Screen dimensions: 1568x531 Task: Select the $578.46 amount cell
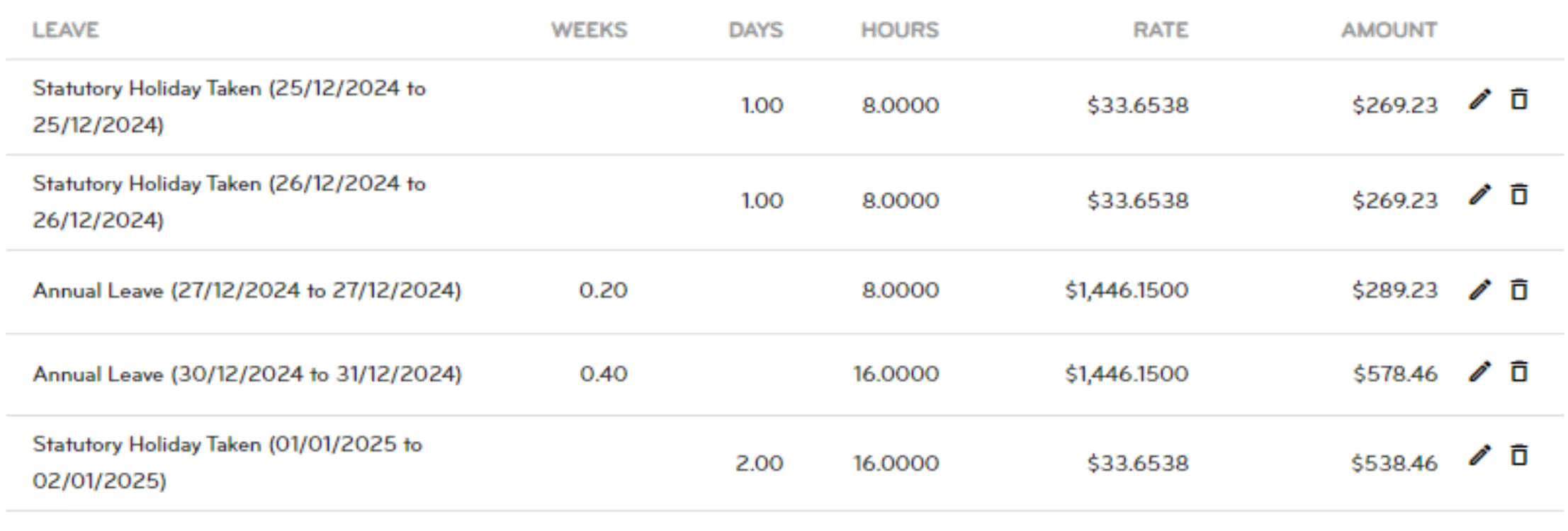click(x=1395, y=374)
